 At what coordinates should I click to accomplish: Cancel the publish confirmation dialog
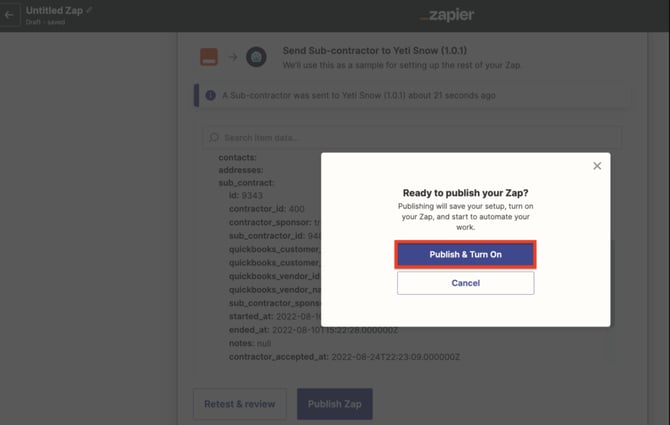[465, 283]
